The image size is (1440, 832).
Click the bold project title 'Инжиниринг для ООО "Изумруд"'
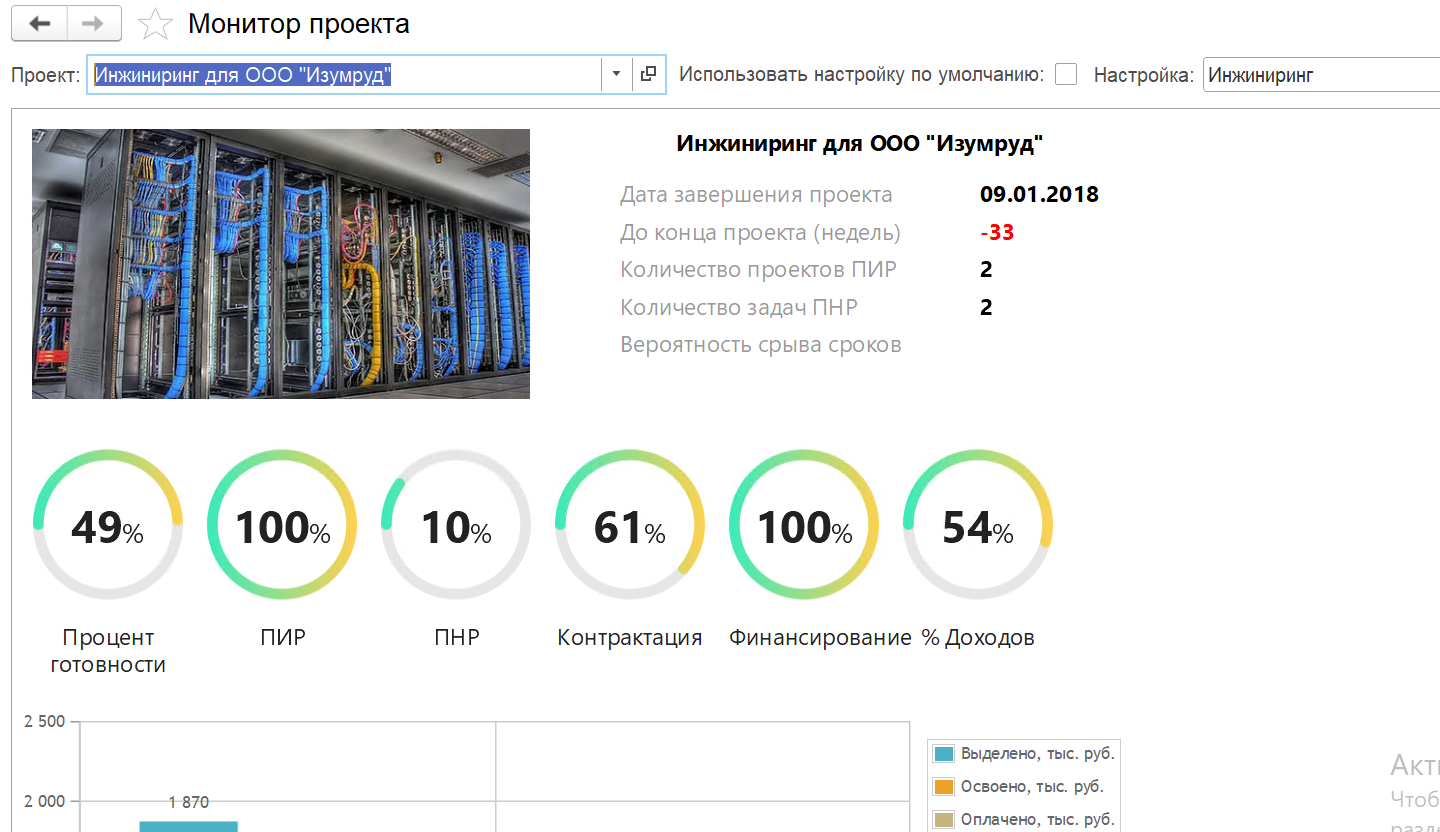click(860, 144)
